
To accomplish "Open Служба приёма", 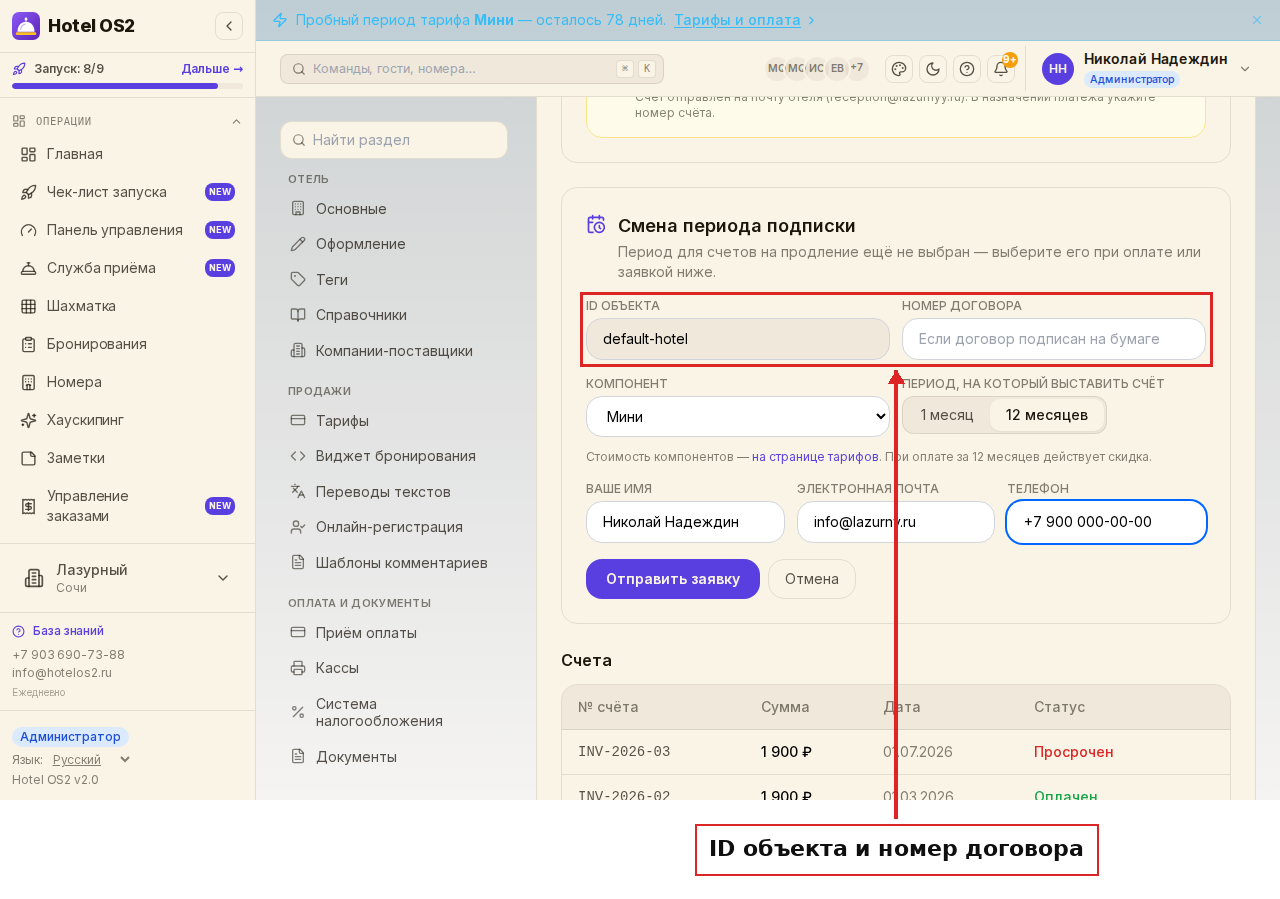I will (x=127, y=268).
